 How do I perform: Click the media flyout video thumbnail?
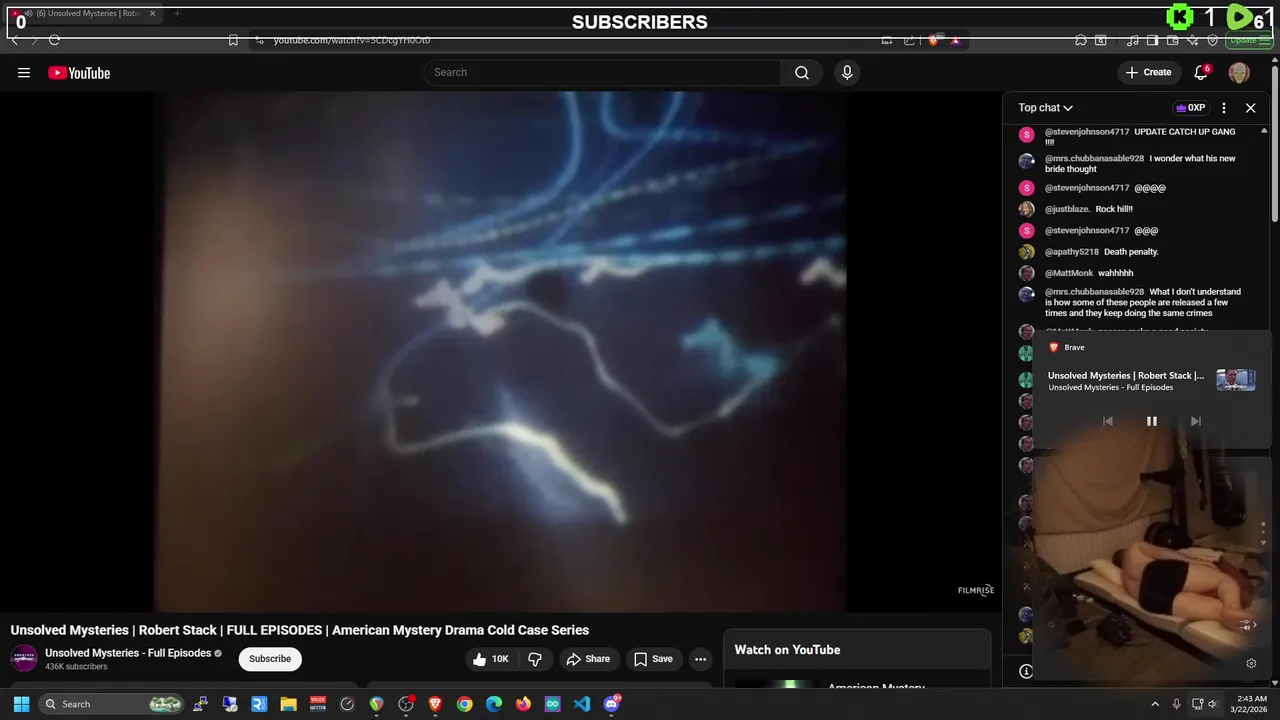tap(1235, 380)
